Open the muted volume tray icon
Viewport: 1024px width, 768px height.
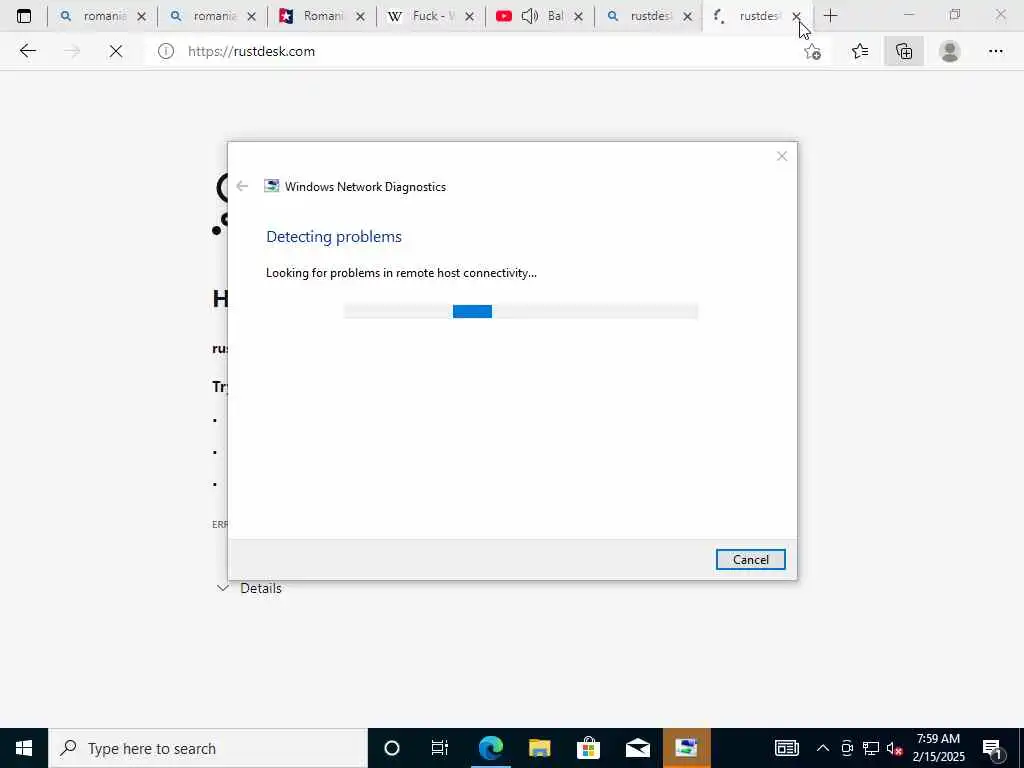point(894,748)
